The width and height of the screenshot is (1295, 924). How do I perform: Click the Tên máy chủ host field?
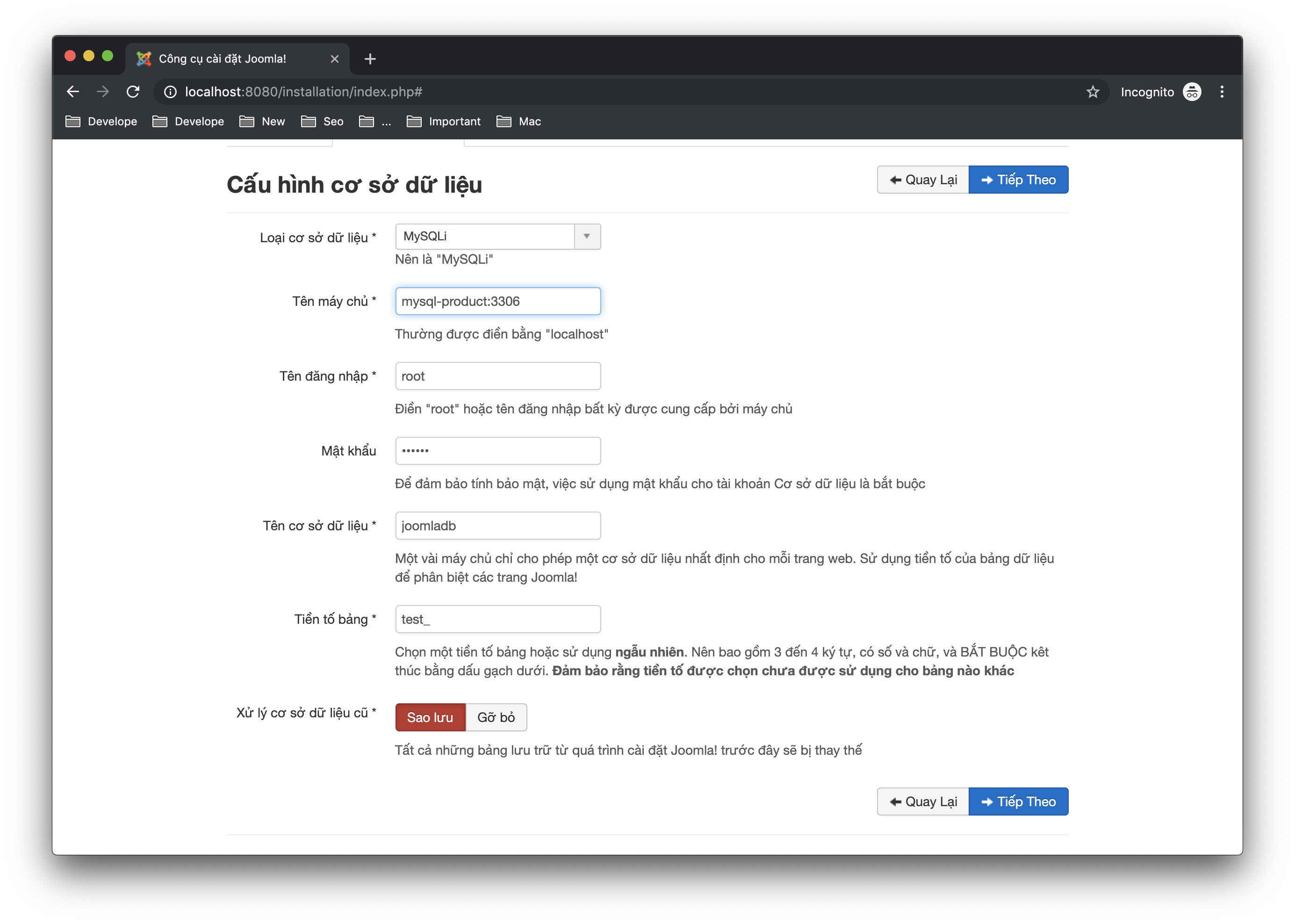point(497,301)
